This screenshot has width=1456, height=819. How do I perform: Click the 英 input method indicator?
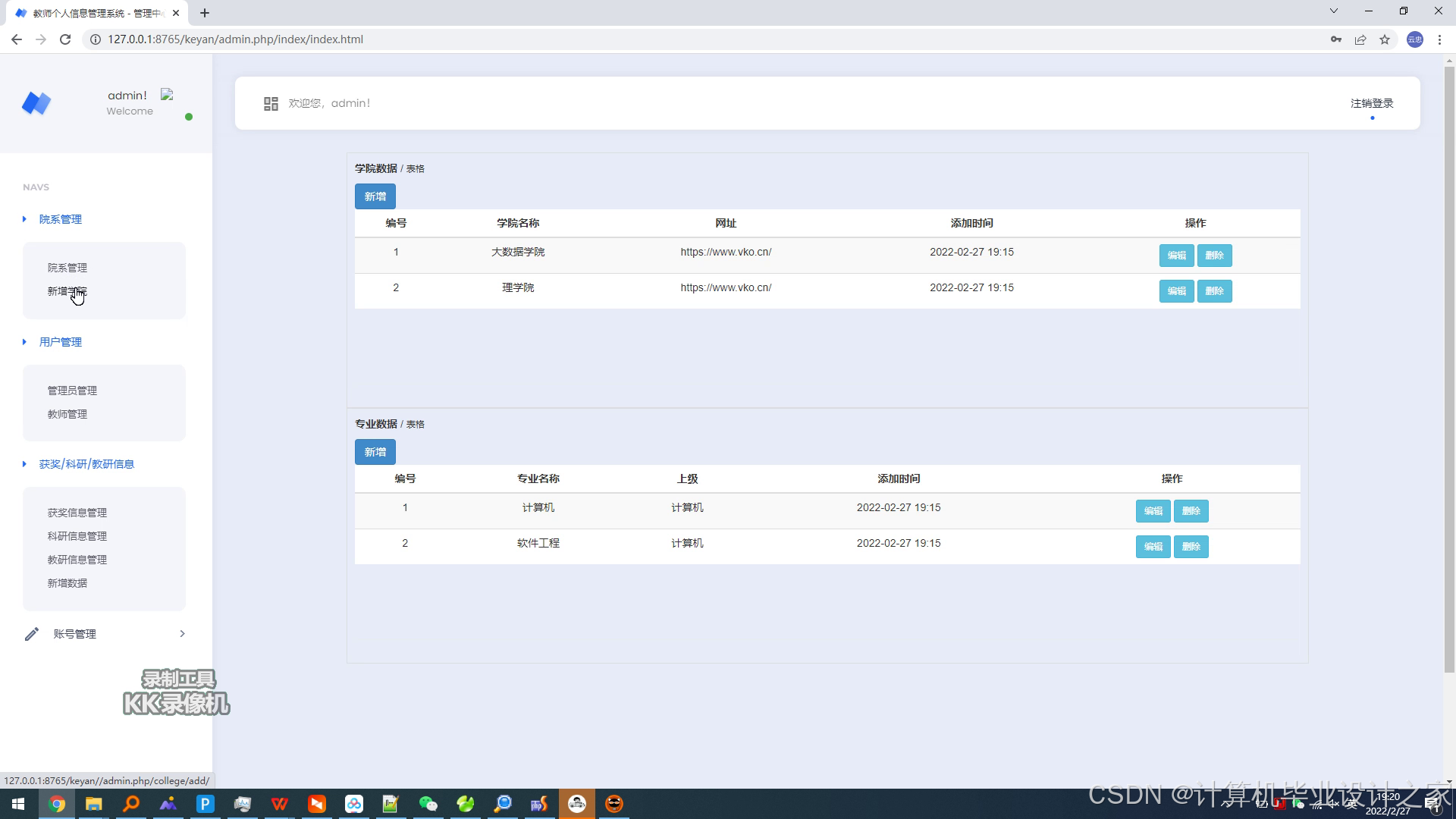click(1351, 805)
